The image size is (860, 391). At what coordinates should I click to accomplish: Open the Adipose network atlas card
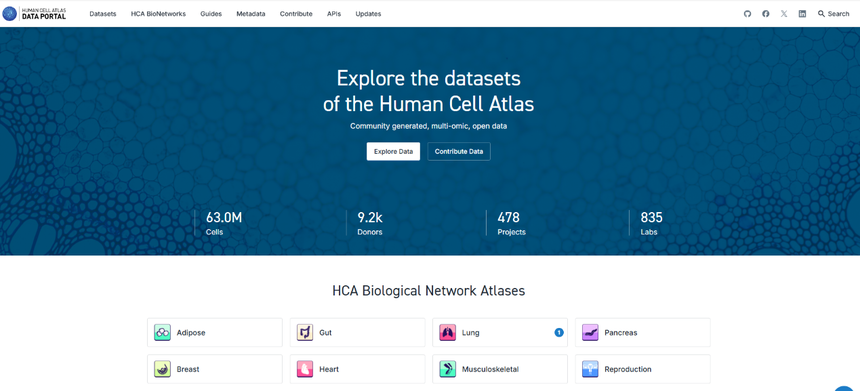(x=215, y=332)
